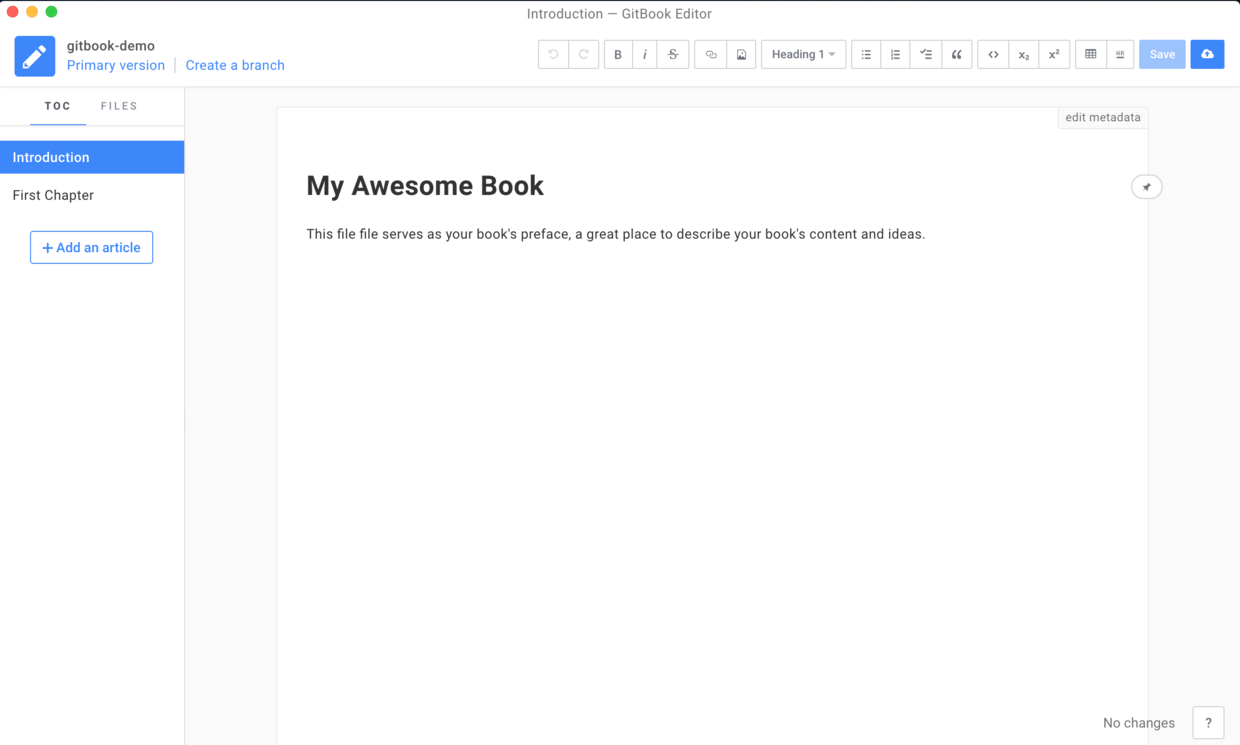Select First Chapter in the table of contents
This screenshot has width=1240, height=745.
point(53,195)
